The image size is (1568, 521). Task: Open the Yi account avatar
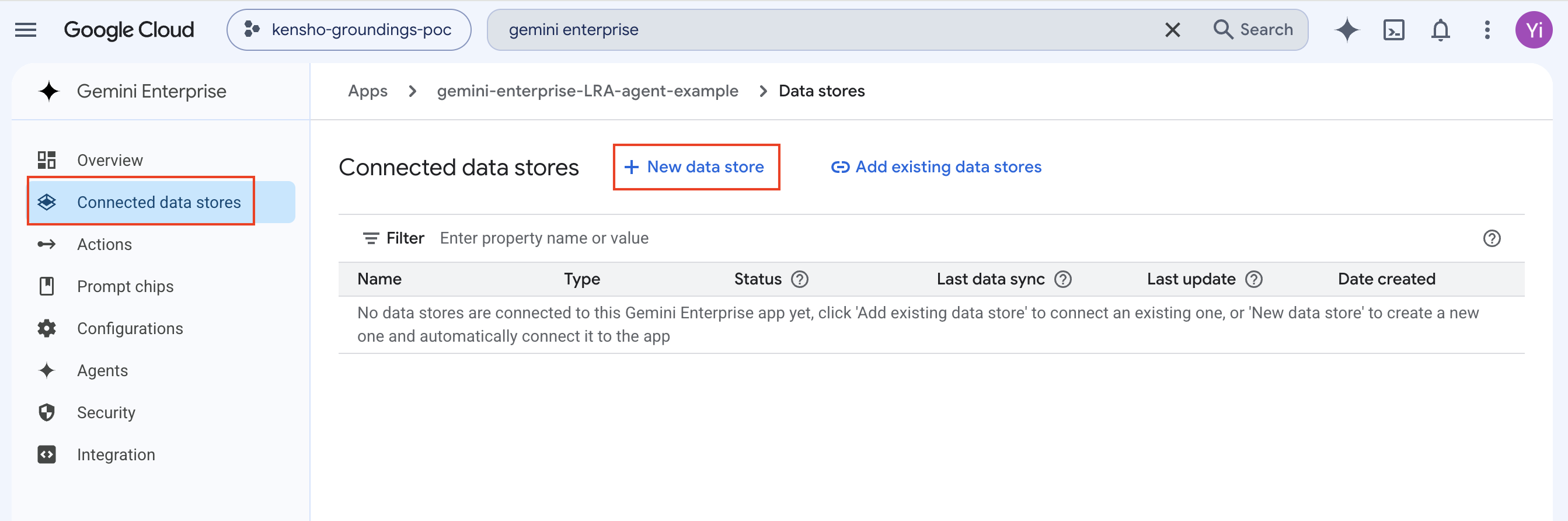tap(1534, 29)
